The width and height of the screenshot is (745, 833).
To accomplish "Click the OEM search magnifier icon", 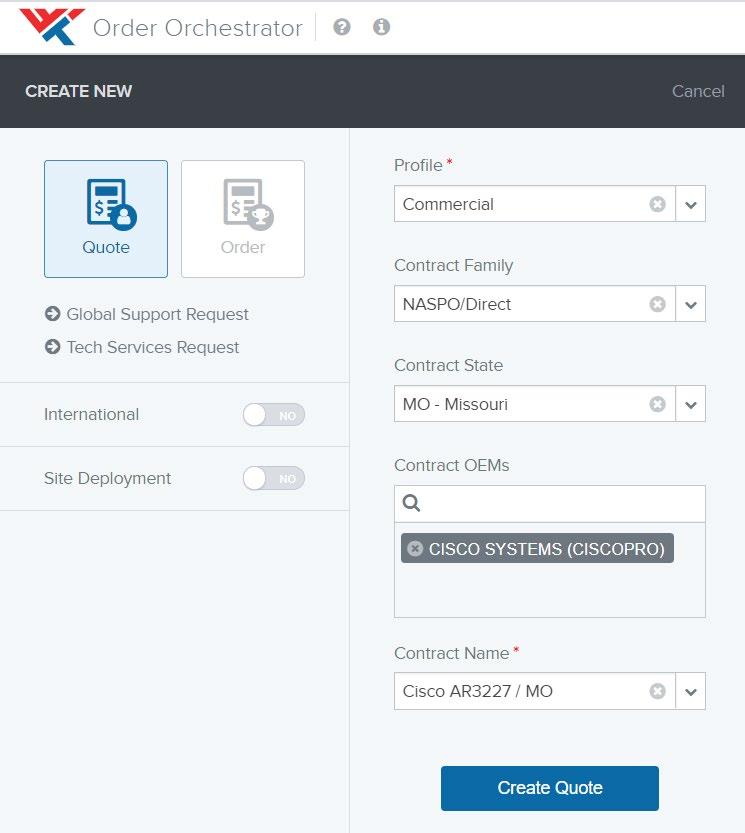I will pyautogui.click(x=411, y=503).
